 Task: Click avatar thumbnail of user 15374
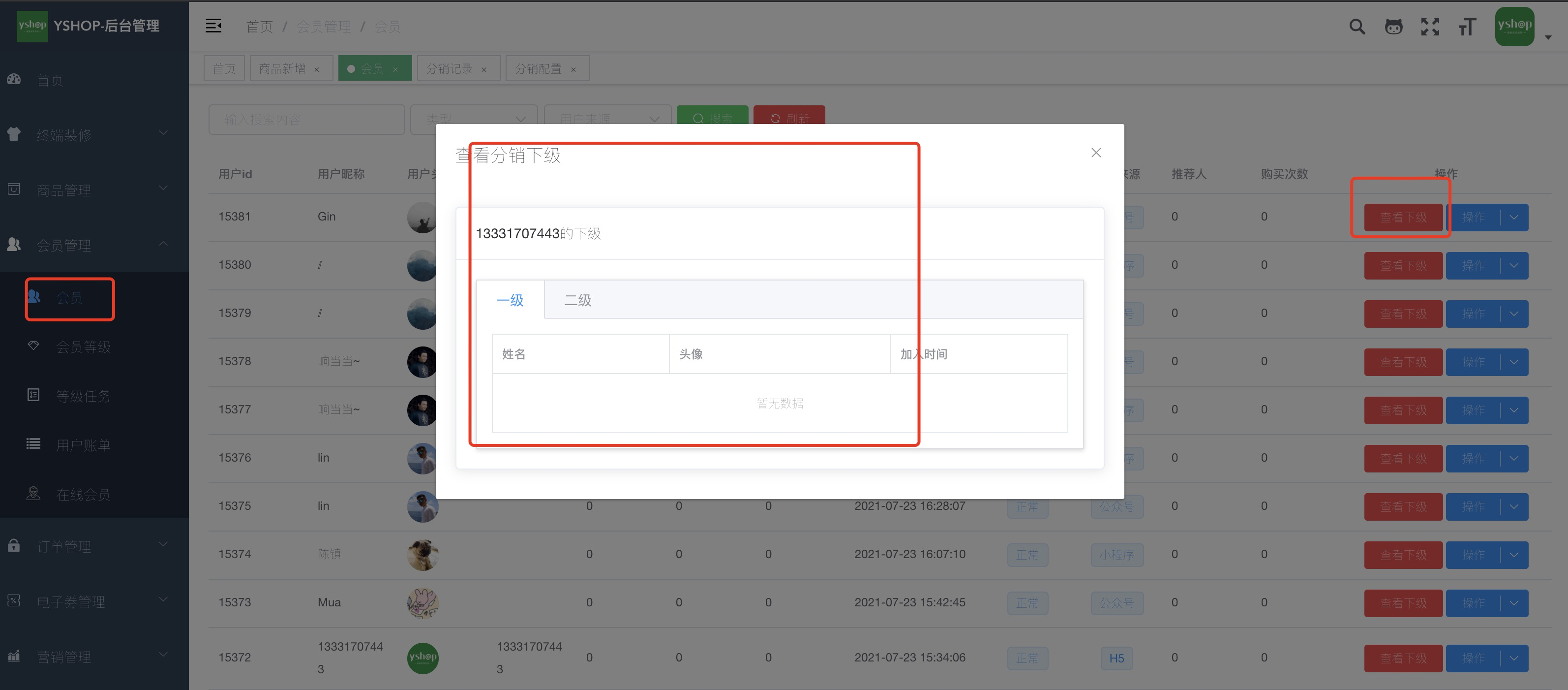coord(422,554)
